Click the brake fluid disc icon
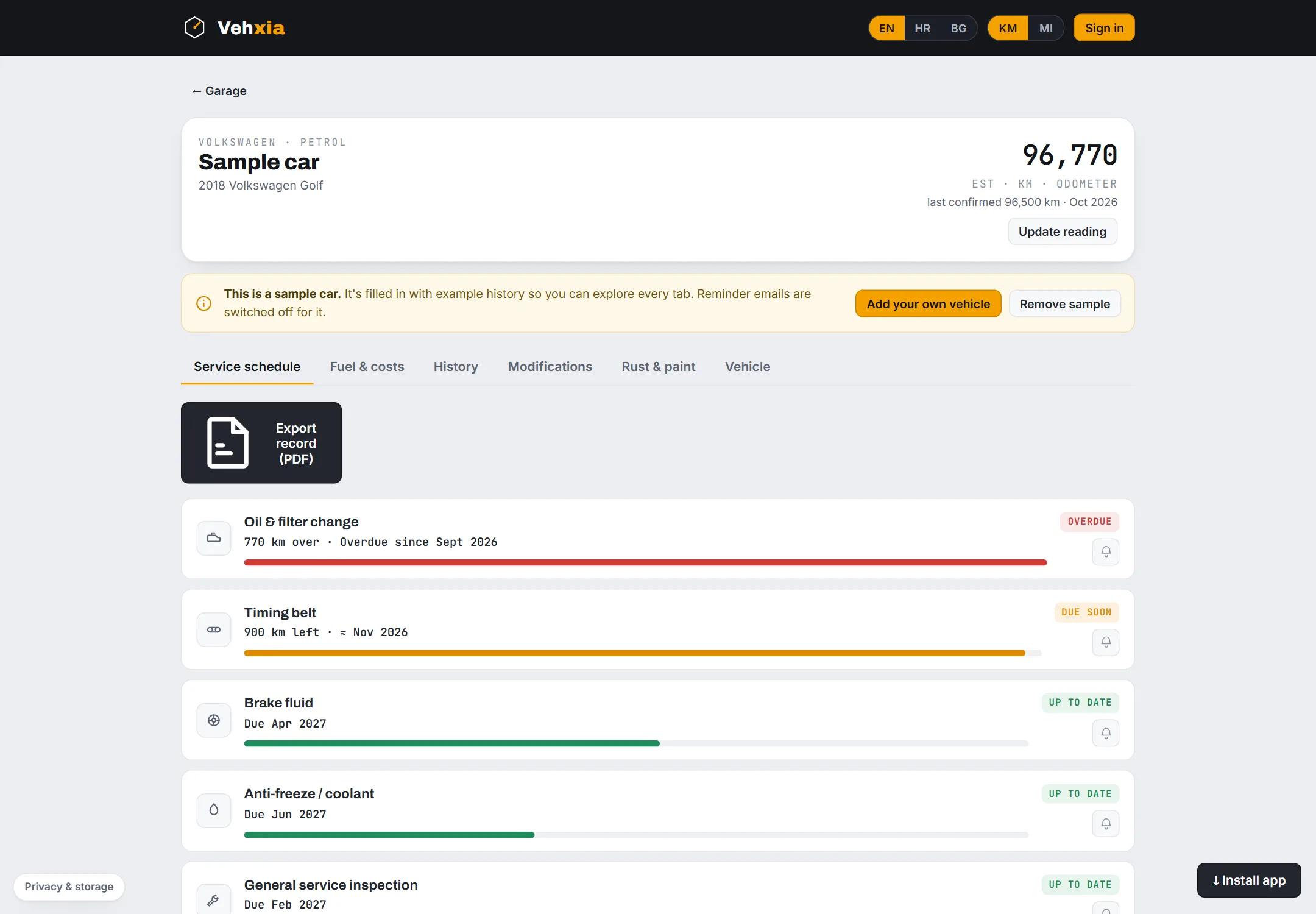 click(x=214, y=720)
